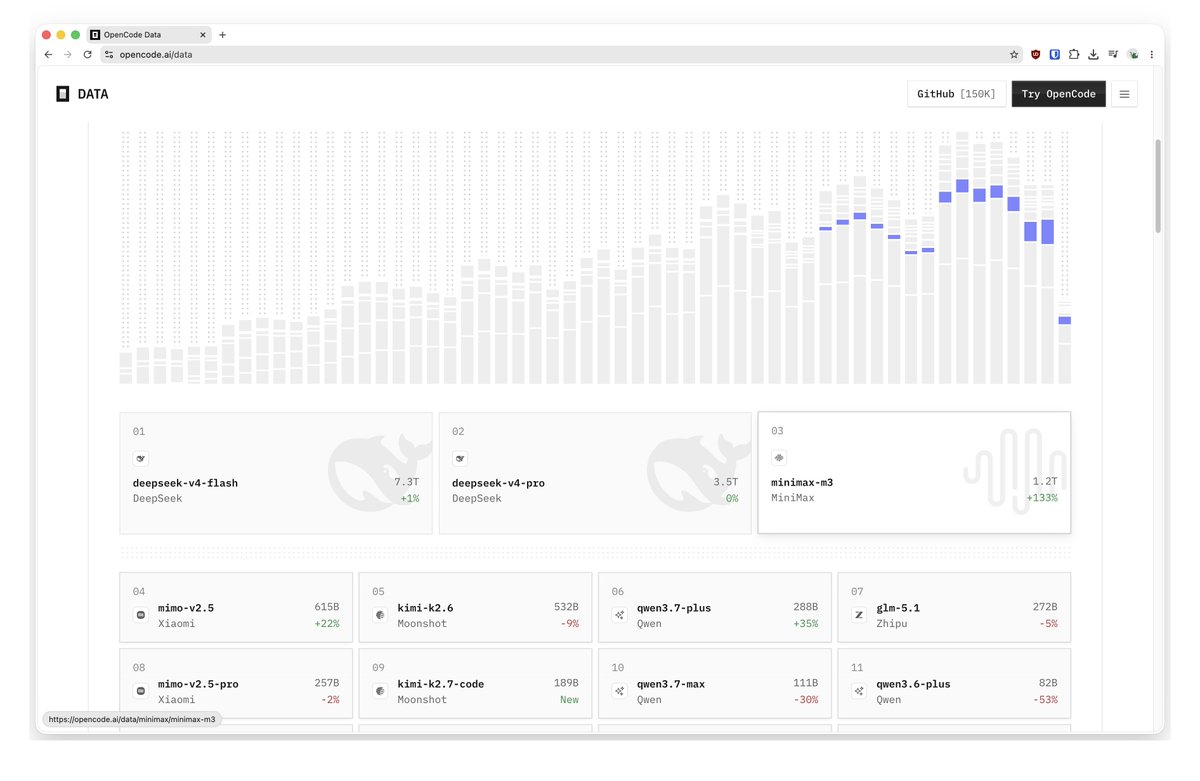
Task: Click the 7.3T value on deepseek-v4-flash
Action: [x=406, y=482]
